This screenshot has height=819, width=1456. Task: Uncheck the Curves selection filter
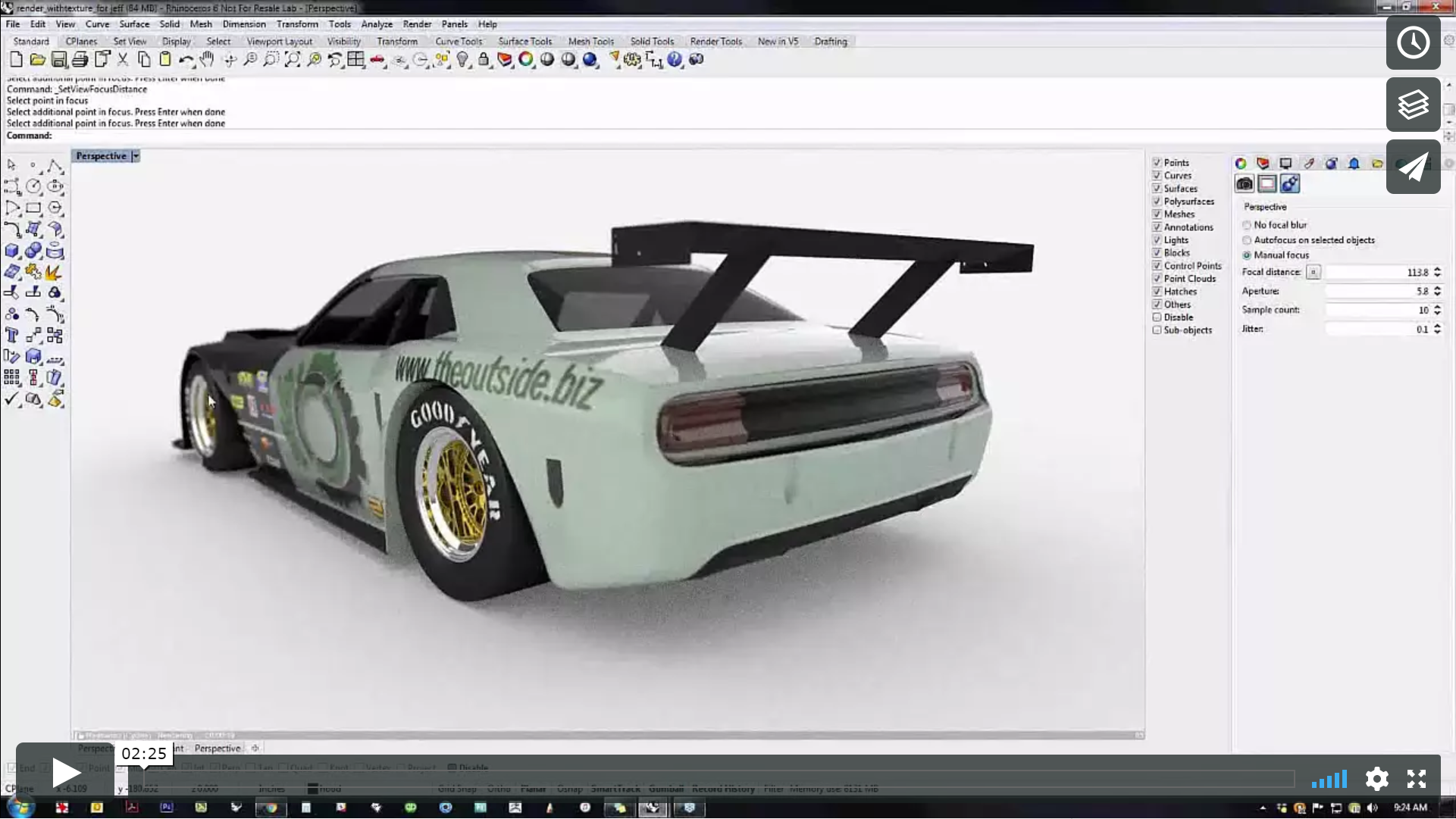tap(1157, 175)
